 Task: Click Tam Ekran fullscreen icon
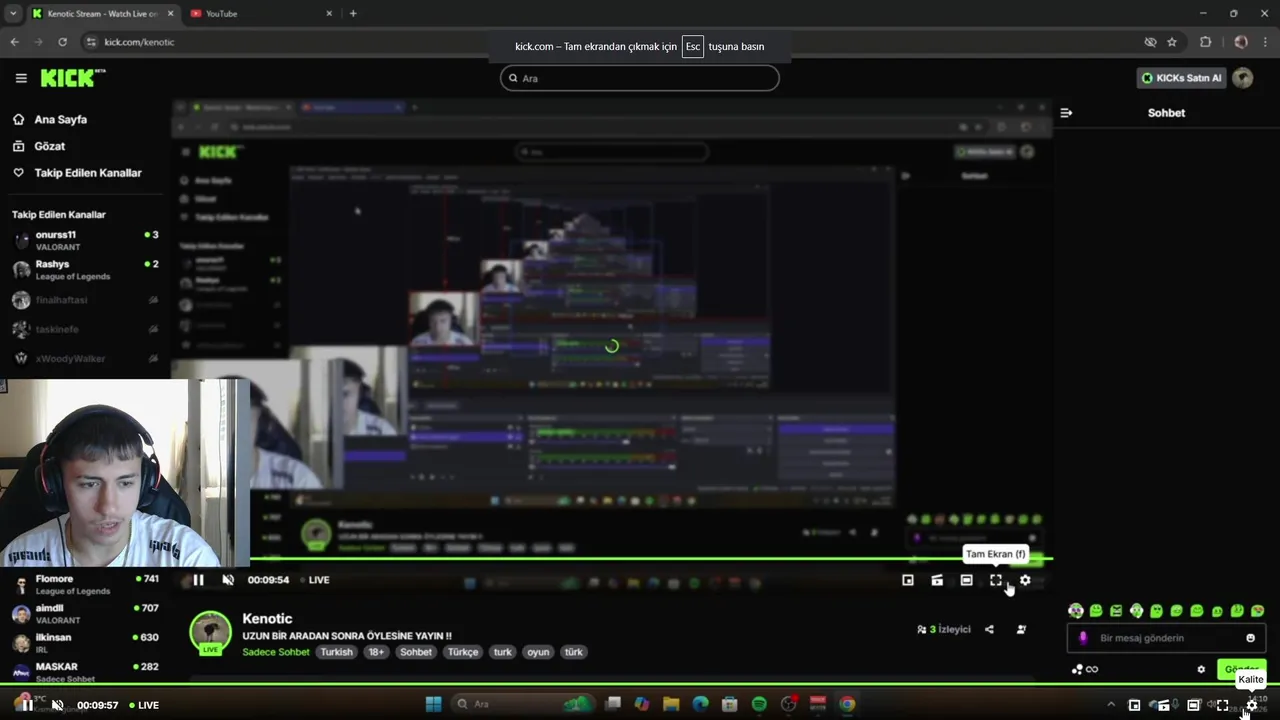tap(996, 580)
